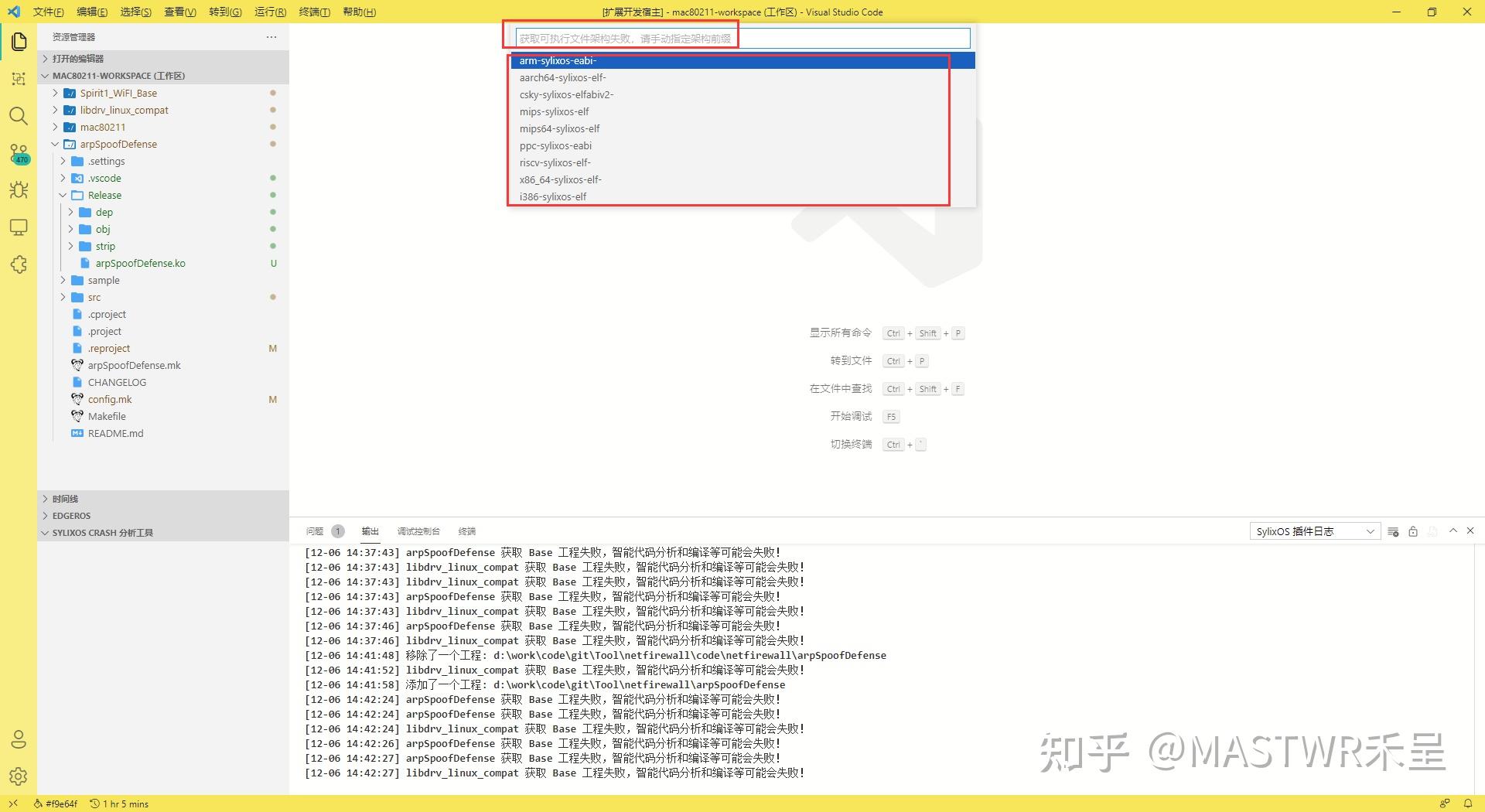Open the Run and Debug bug icon
This screenshot has width=1485, height=812.
tap(19, 190)
